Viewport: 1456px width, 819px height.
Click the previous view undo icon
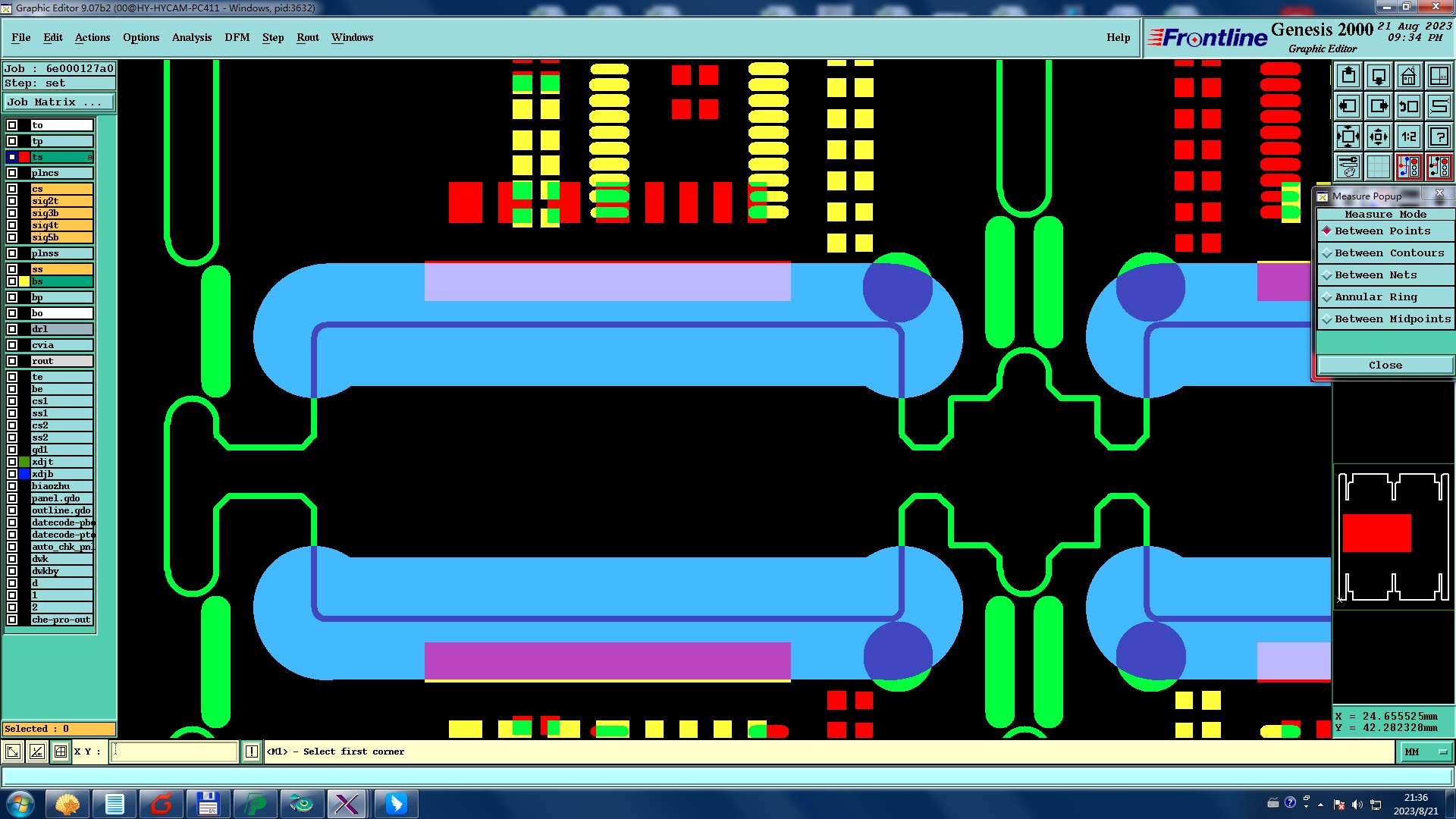pos(1408,106)
